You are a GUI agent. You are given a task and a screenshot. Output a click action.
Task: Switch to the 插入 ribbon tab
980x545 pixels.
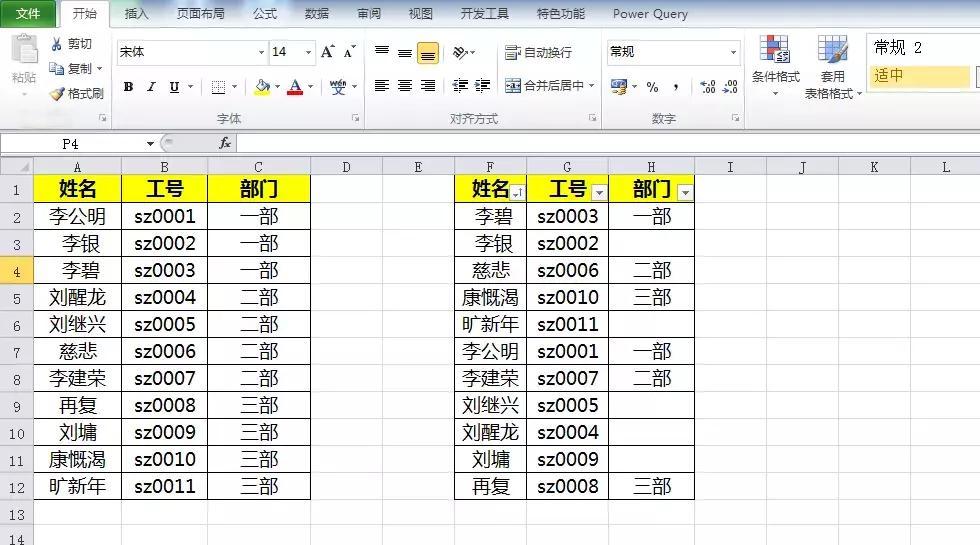136,14
